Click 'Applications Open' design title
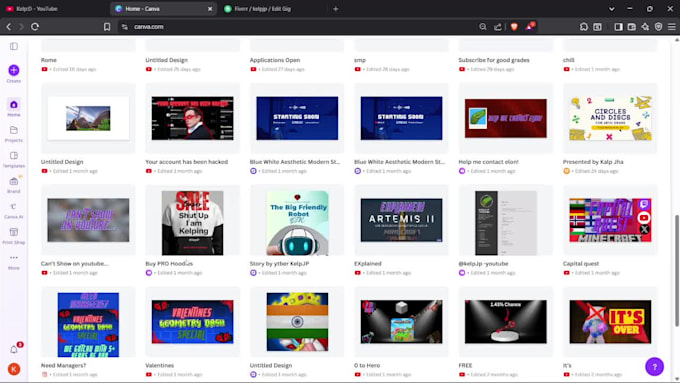Image resolution: width=680 pixels, height=383 pixels. 275,60
